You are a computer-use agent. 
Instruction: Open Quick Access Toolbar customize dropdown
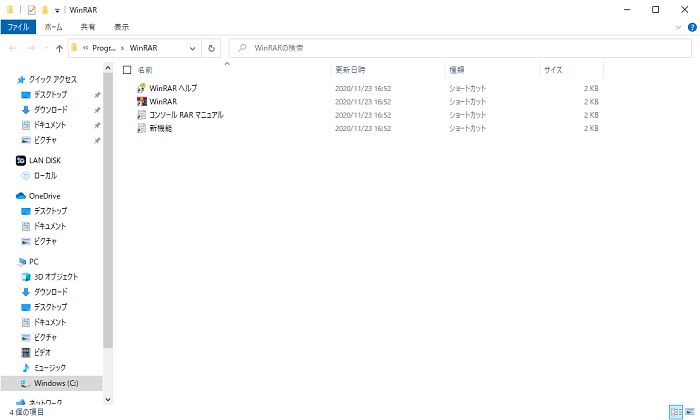pos(57,10)
